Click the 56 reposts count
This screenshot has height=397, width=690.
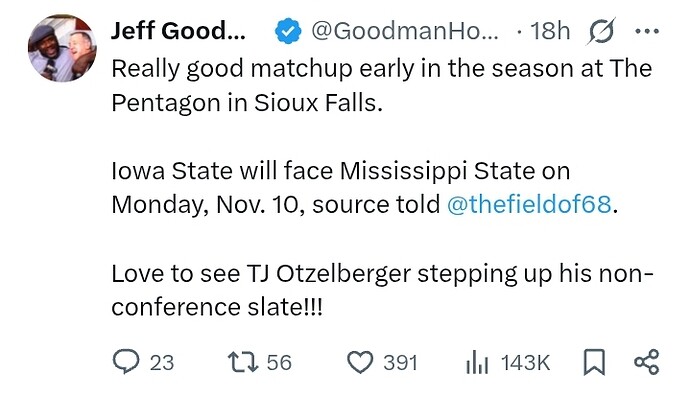coord(279,363)
